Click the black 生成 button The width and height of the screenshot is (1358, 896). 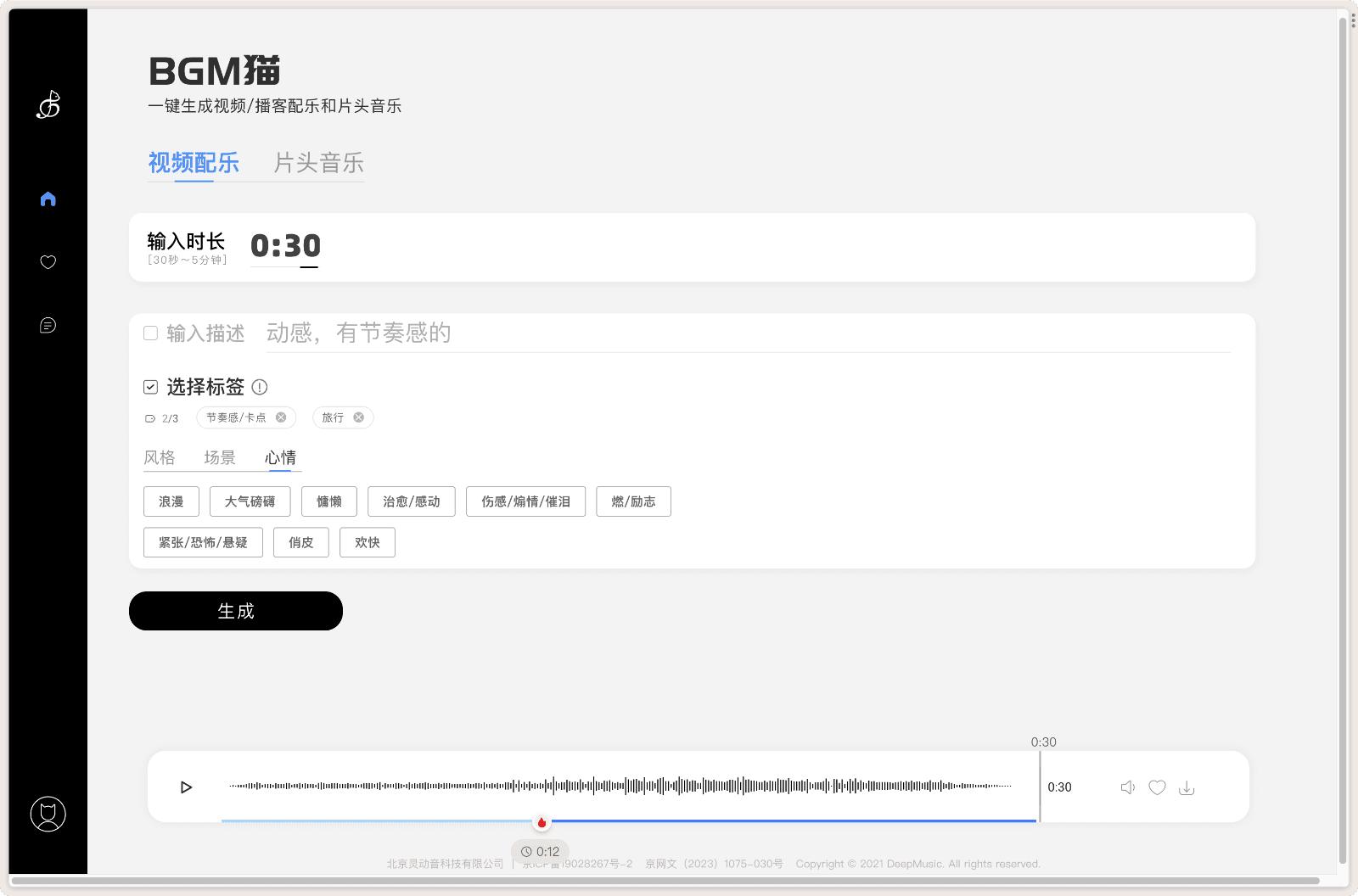236,611
